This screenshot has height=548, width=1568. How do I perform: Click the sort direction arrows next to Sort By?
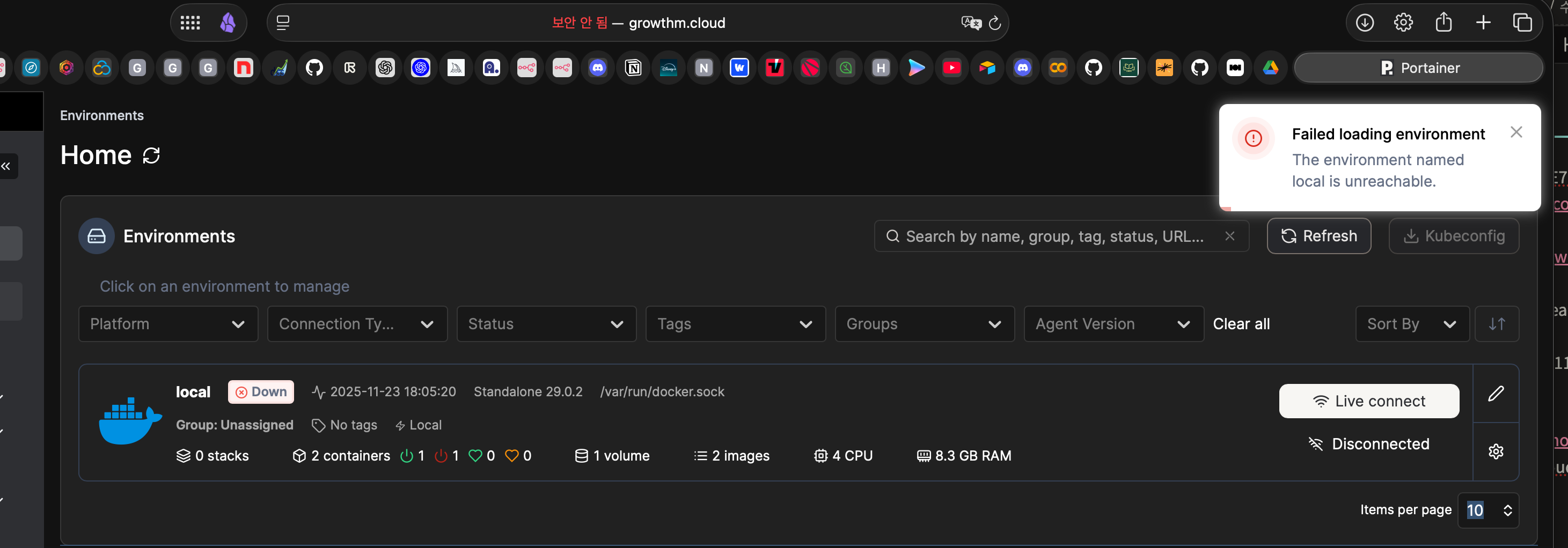coord(1497,323)
